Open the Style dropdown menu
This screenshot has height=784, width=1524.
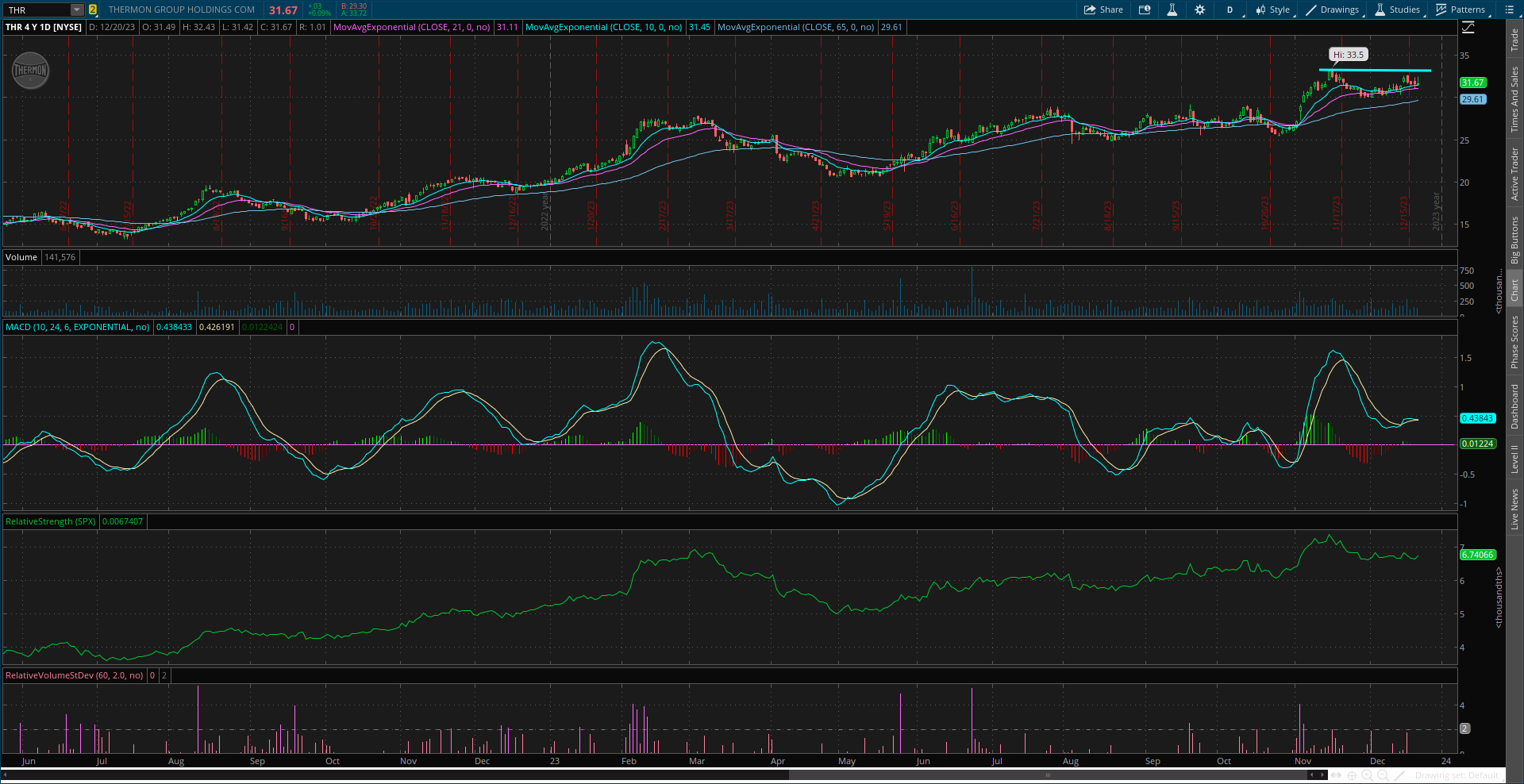coord(1272,10)
